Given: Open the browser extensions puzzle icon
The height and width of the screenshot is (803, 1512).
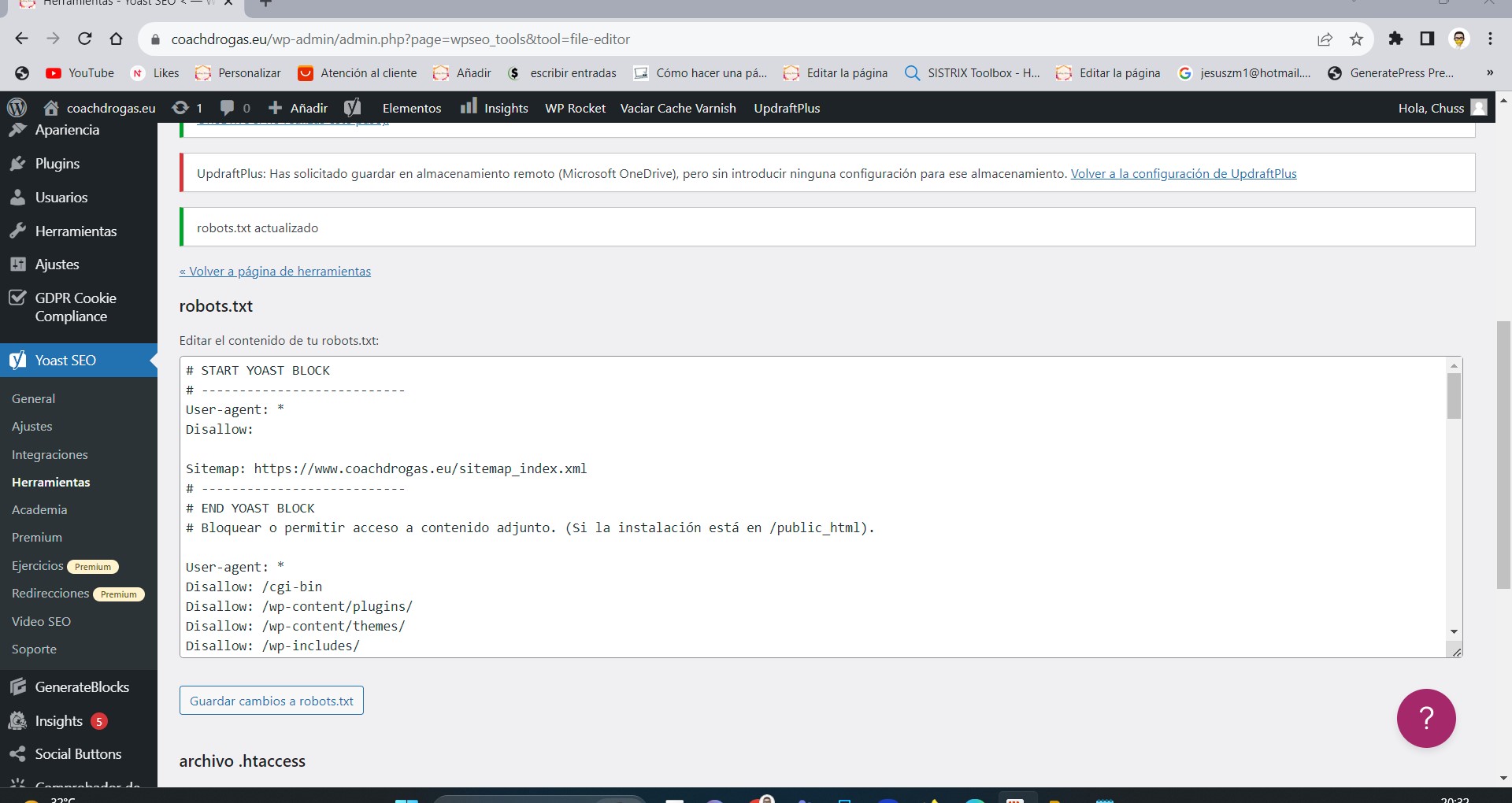Looking at the screenshot, I should pyautogui.click(x=1395, y=39).
